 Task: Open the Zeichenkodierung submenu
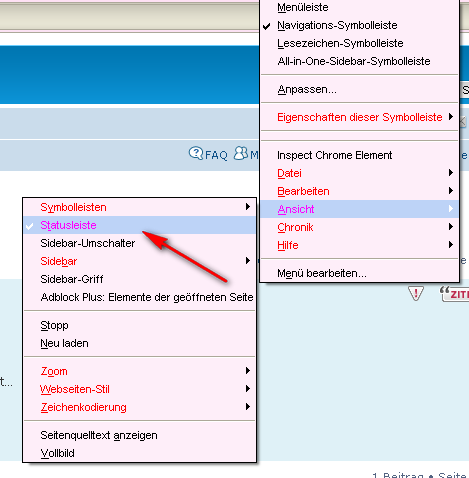(139, 407)
